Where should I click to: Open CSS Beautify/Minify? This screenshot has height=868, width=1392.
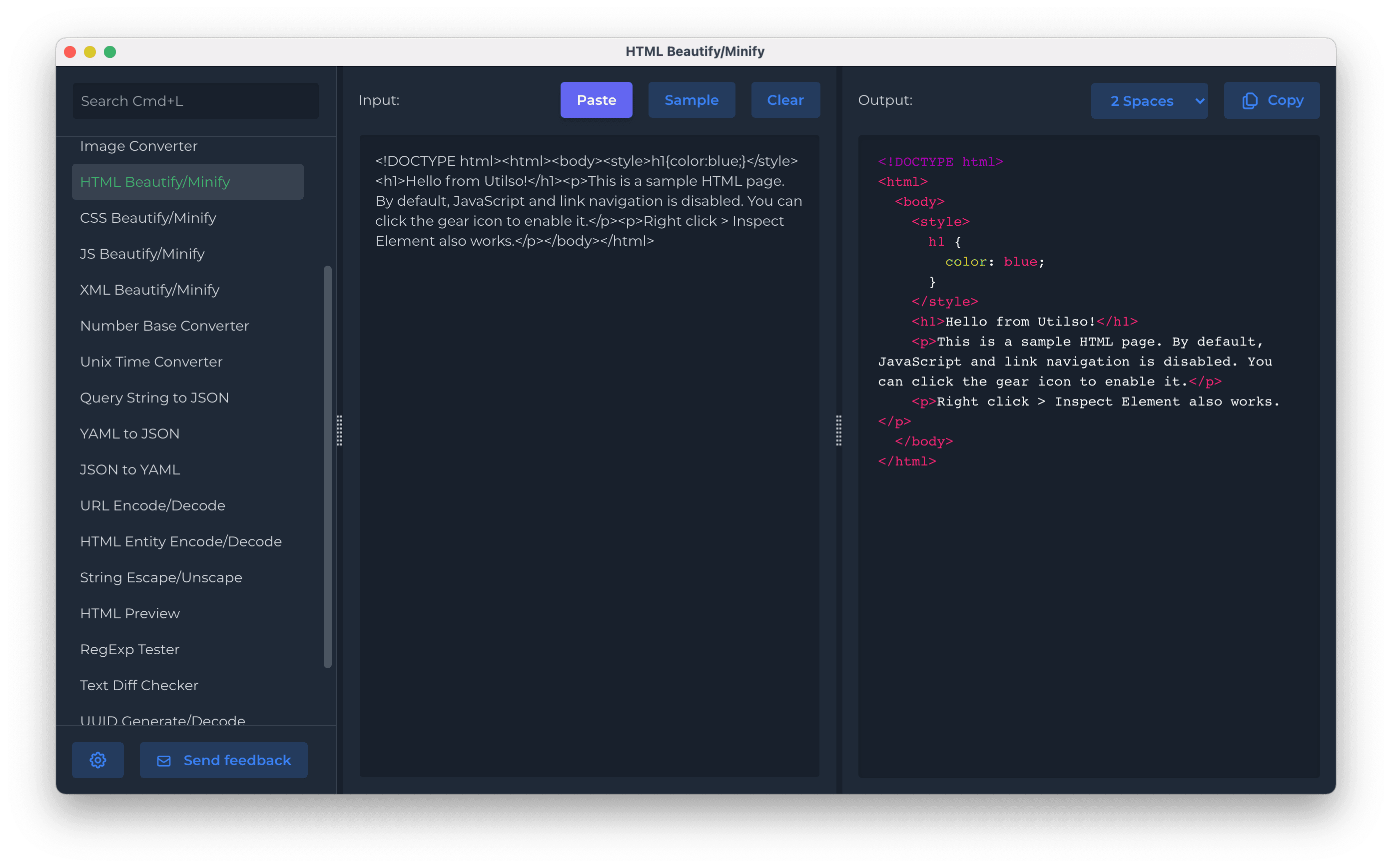click(147, 218)
